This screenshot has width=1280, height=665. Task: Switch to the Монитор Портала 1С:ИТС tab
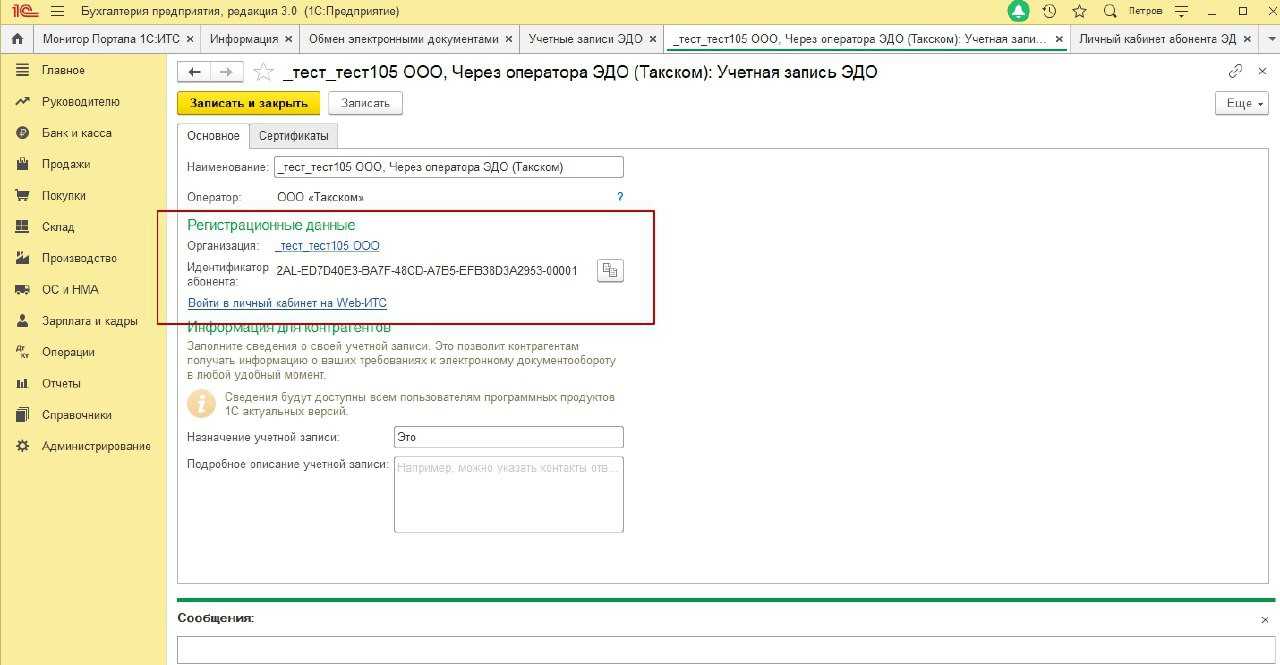tap(110, 39)
